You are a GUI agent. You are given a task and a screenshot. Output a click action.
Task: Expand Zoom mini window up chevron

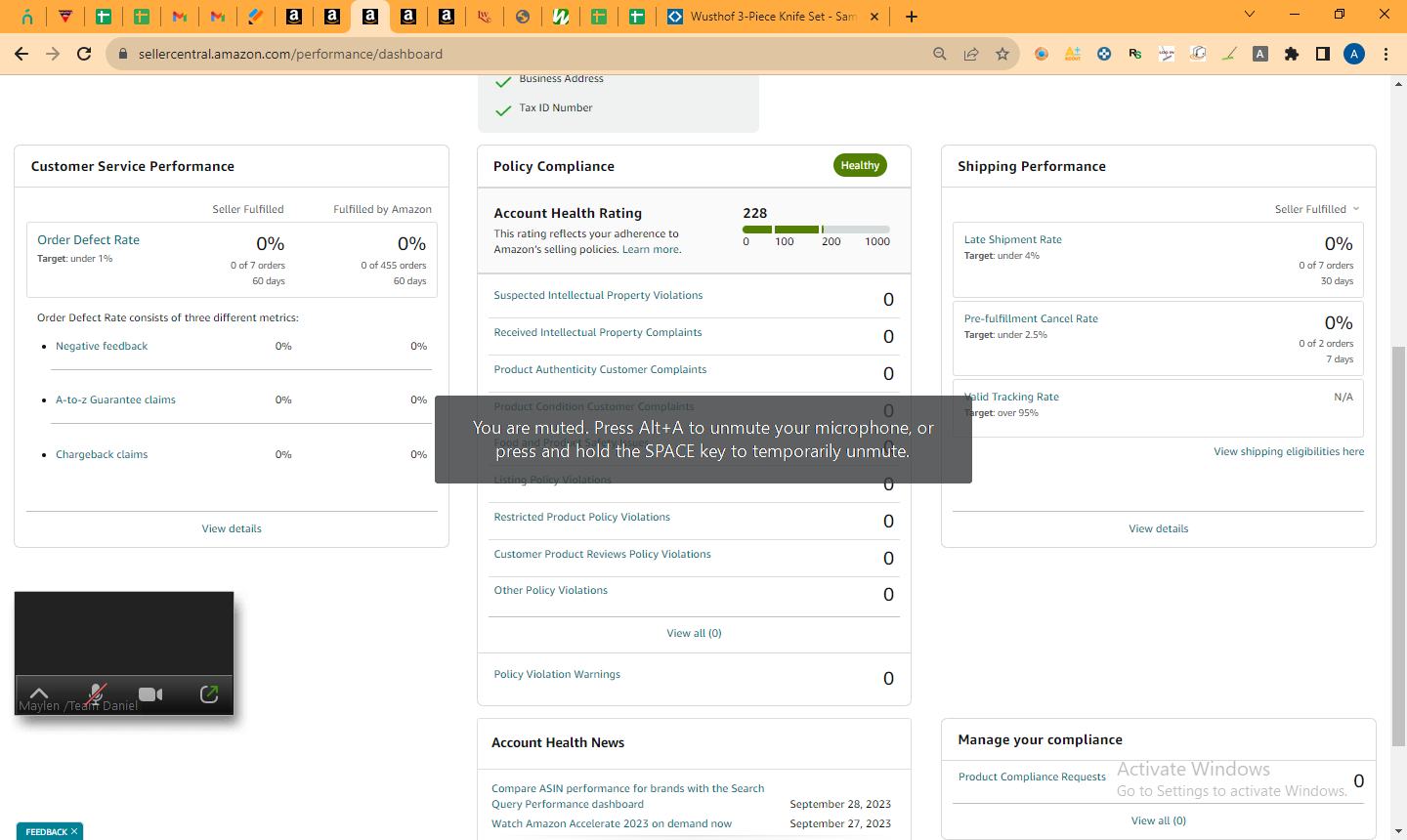click(39, 693)
